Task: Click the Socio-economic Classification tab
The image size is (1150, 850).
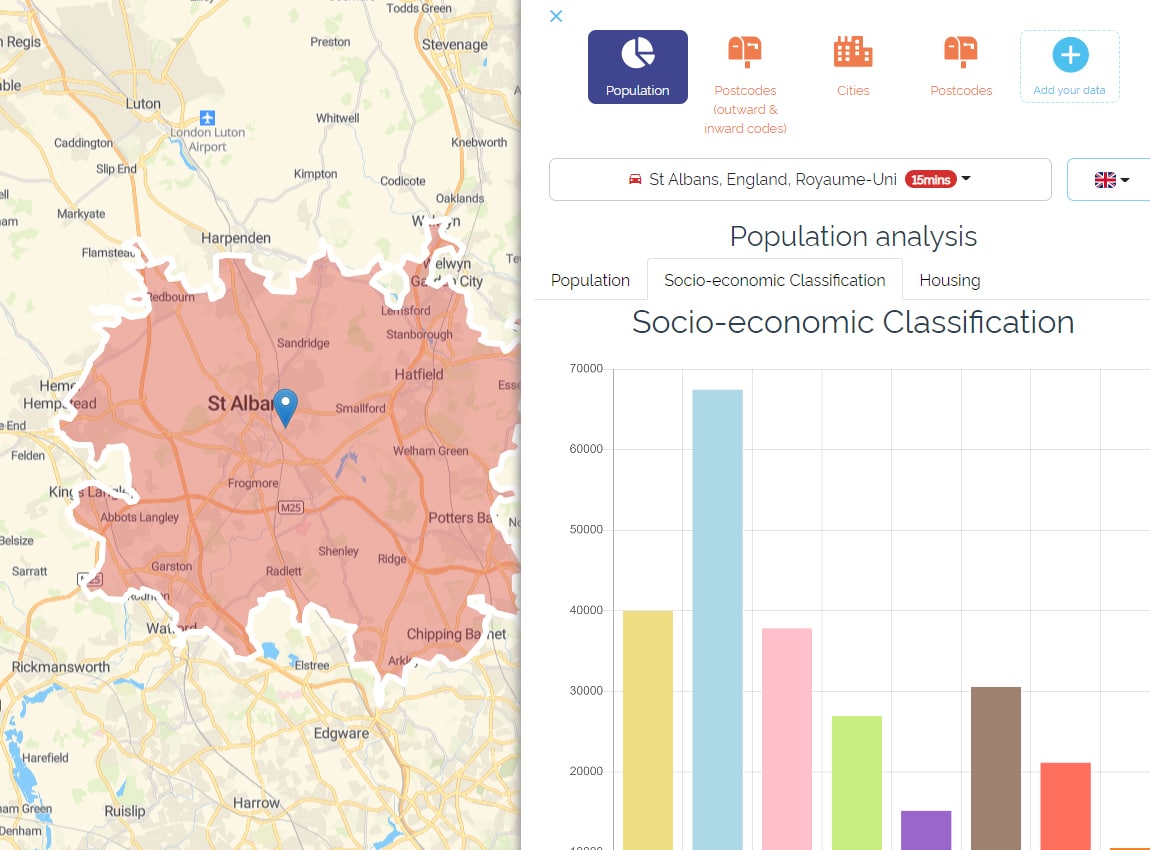Action: coord(773,280)
